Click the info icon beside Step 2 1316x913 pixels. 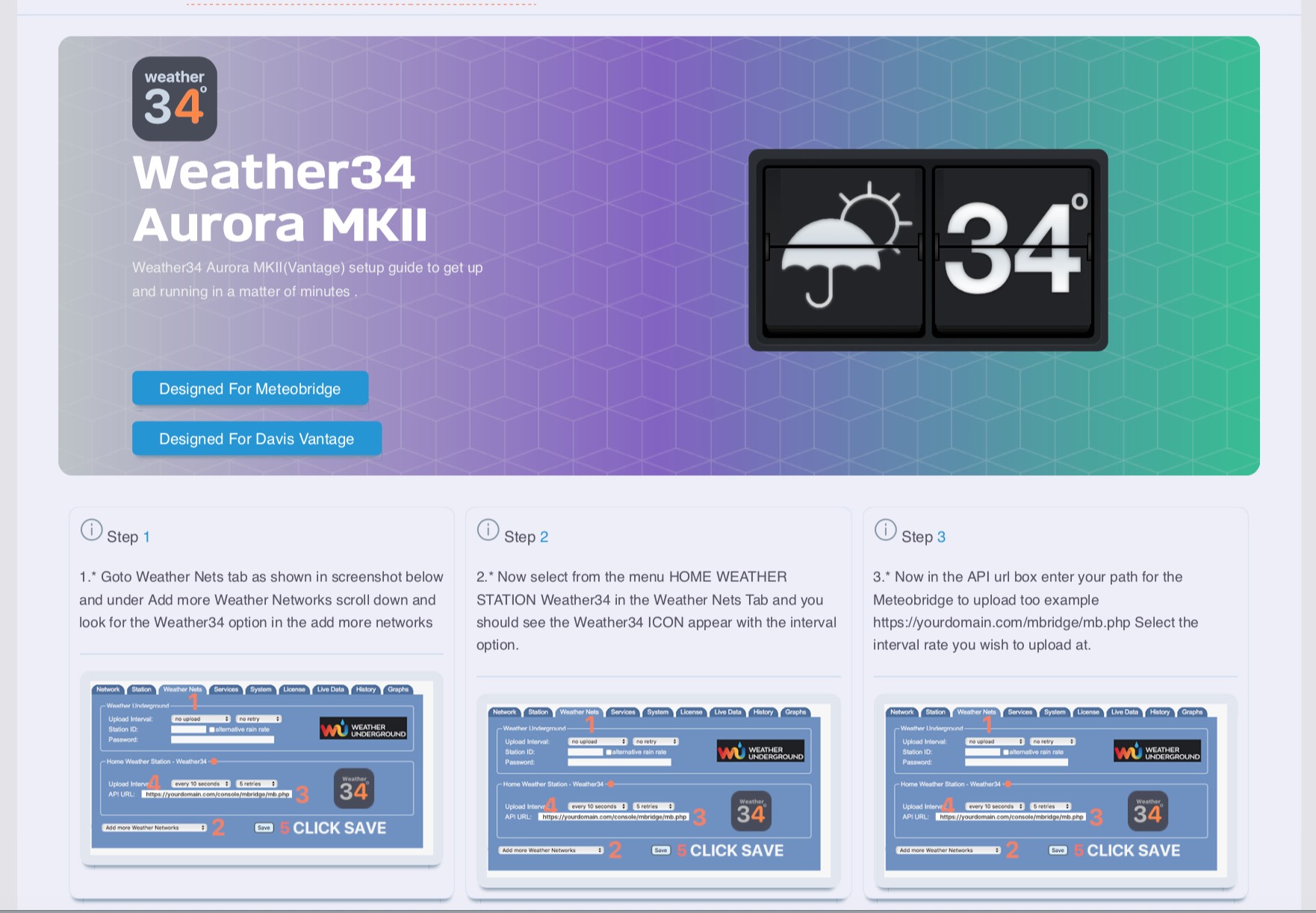488,530
